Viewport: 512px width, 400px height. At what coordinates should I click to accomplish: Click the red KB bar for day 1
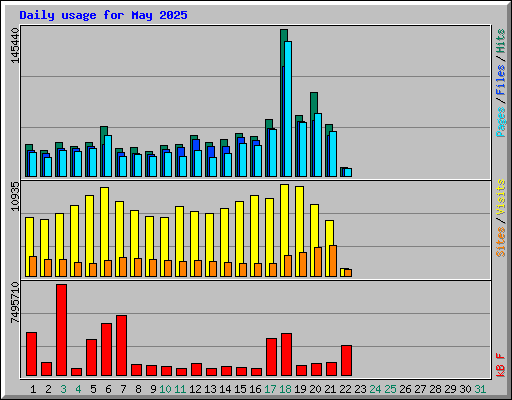pyautogui.click(x=32, y=354)
